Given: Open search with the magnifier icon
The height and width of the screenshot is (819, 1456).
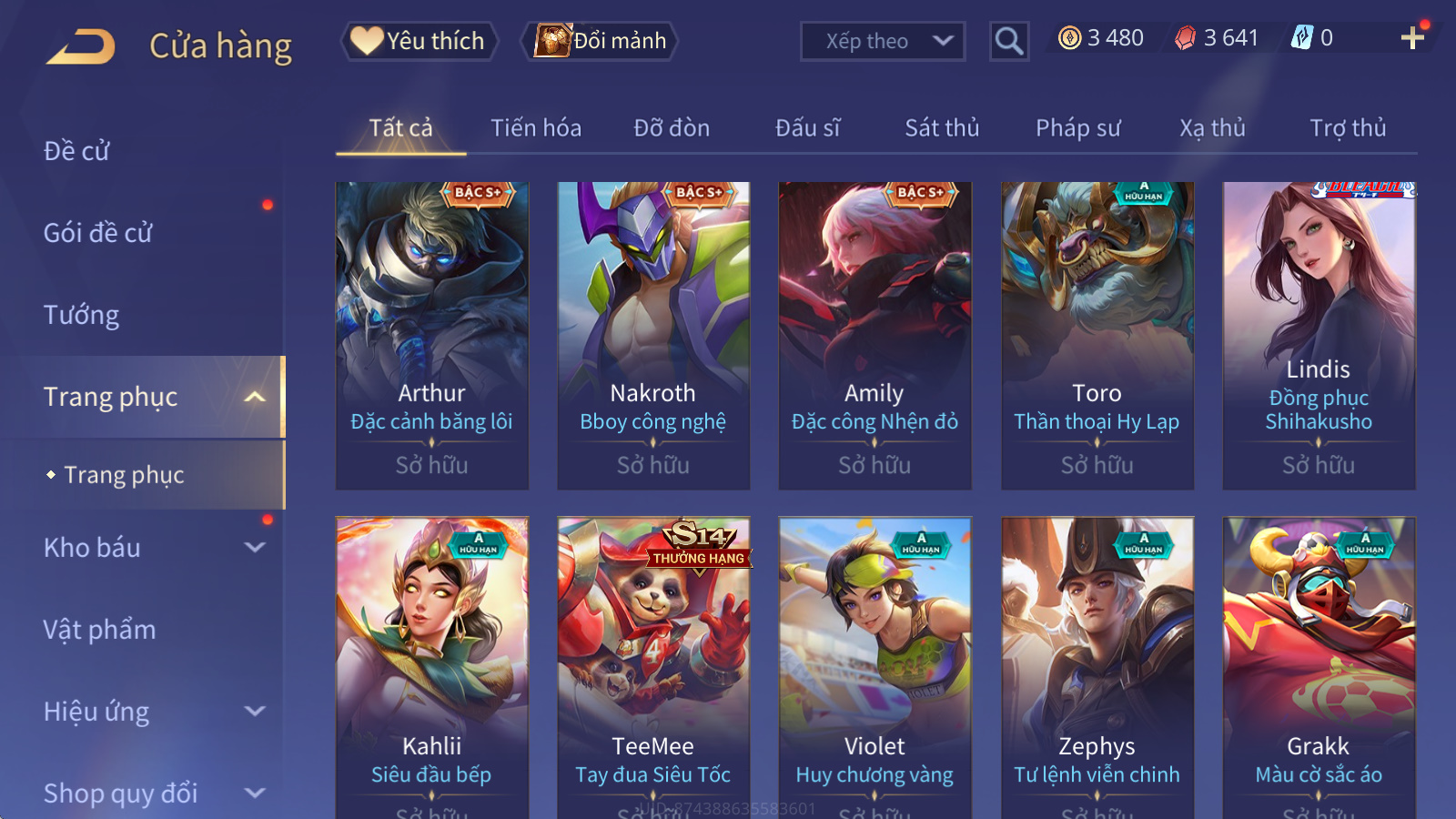Looking at the screenshot, I should (1008, 41).
